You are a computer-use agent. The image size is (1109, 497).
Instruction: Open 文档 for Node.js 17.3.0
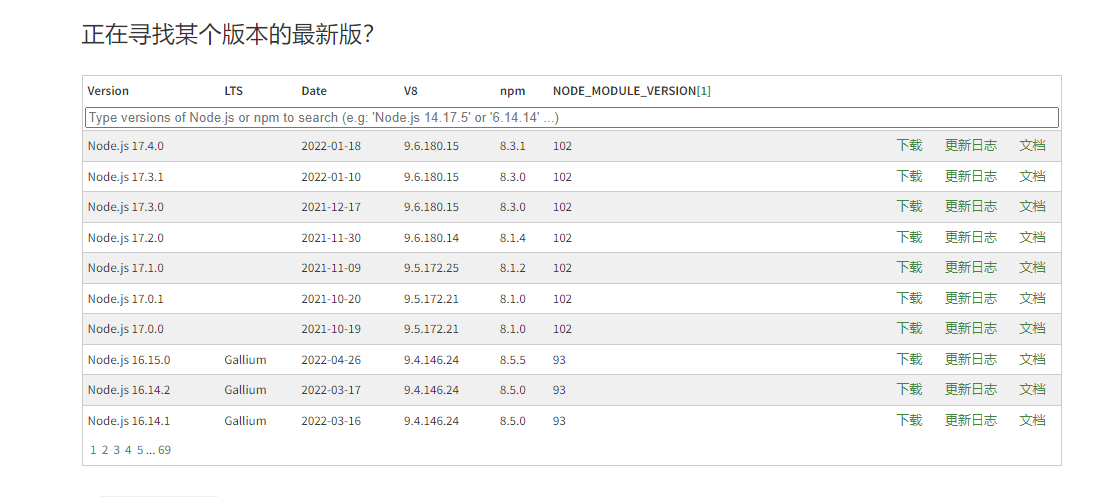pos(1032,206)
